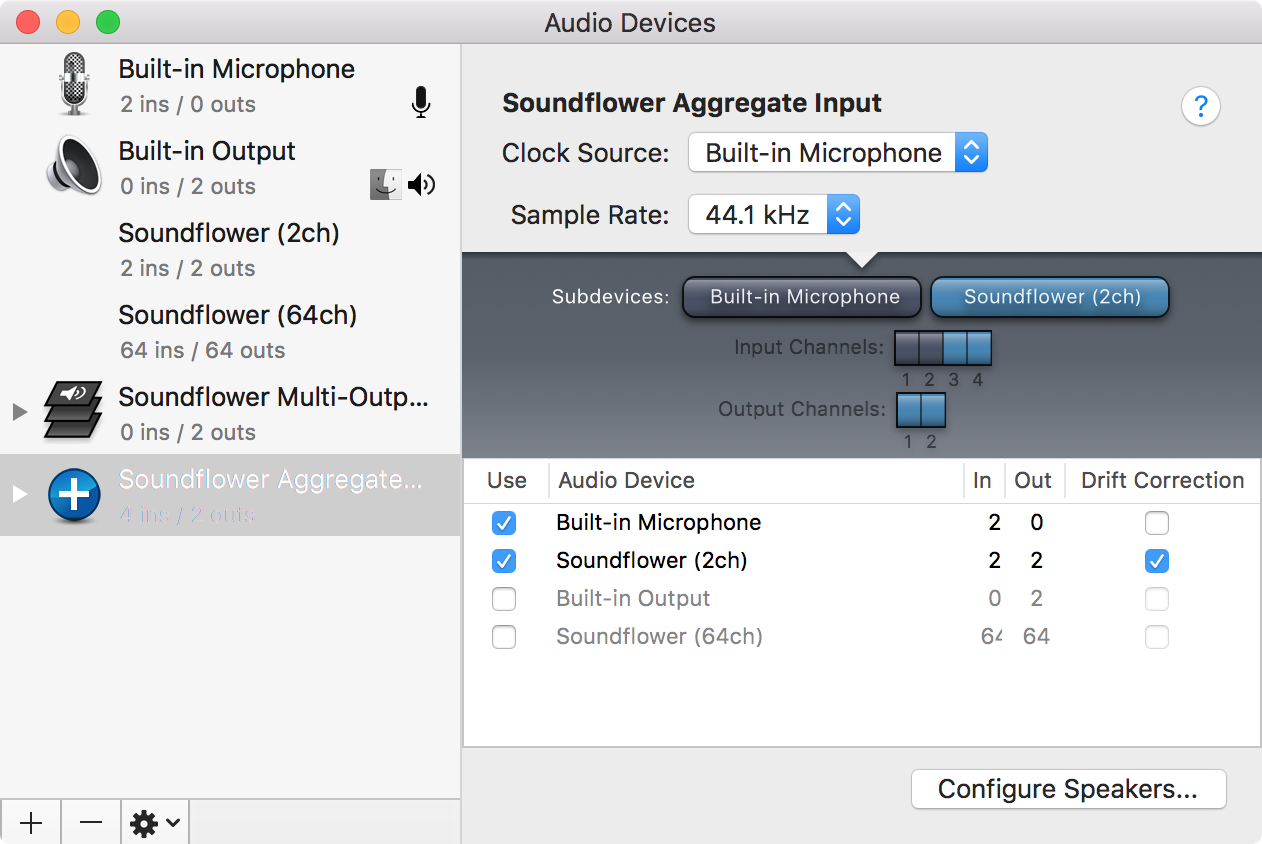The height and width of the screenshot is (844, 1262).
Task: Uncheck Drift Correction for Soundflower (2ch)
Action: click(x=1156, y=561)
